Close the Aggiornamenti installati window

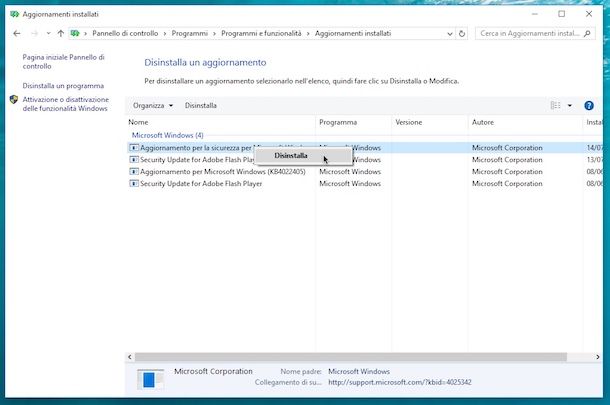pyautogui.click(x=589, y=14)
